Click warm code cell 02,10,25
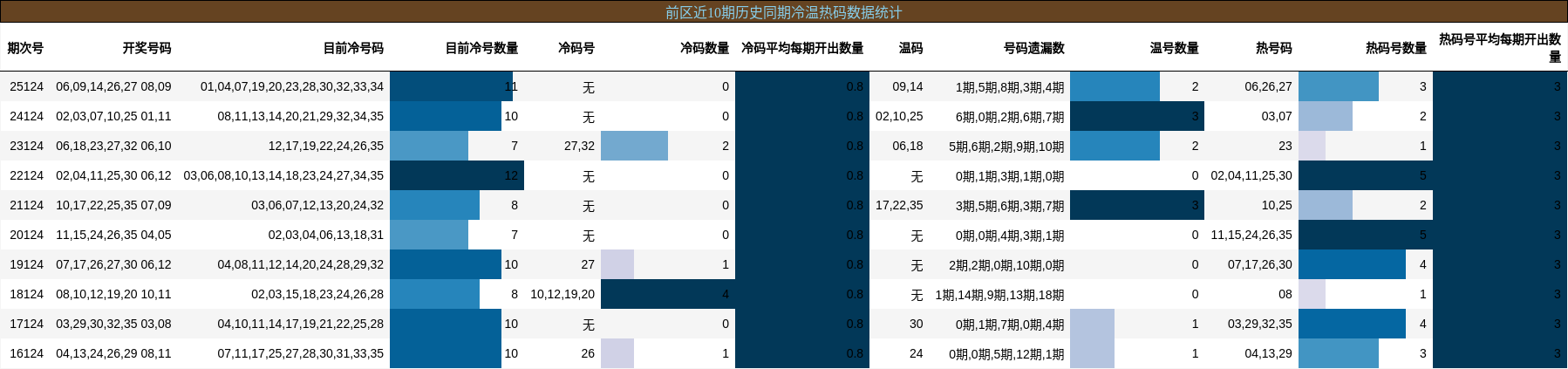Screen dimensions: 1568x369 (899, 116)
